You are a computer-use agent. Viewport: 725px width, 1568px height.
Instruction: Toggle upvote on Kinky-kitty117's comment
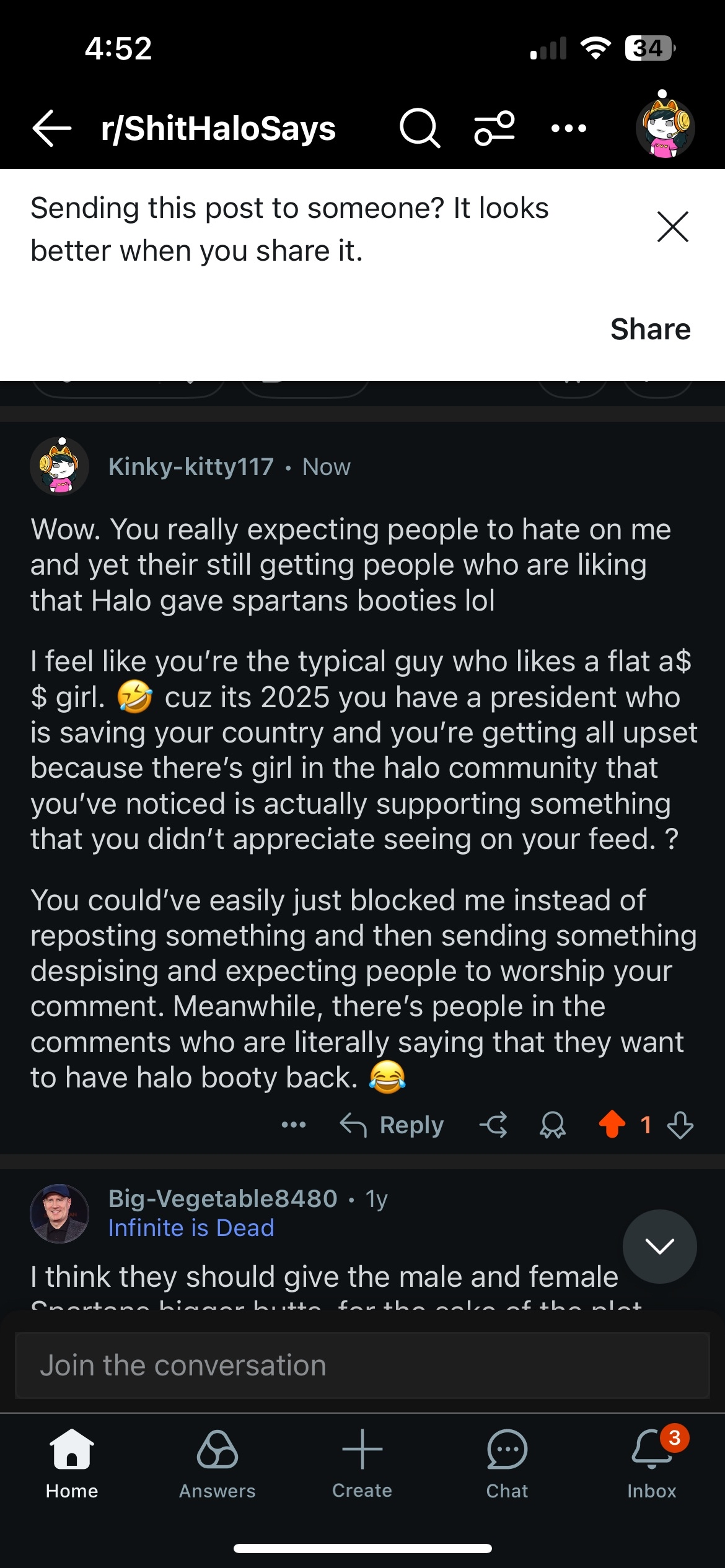click(612, 1125)
